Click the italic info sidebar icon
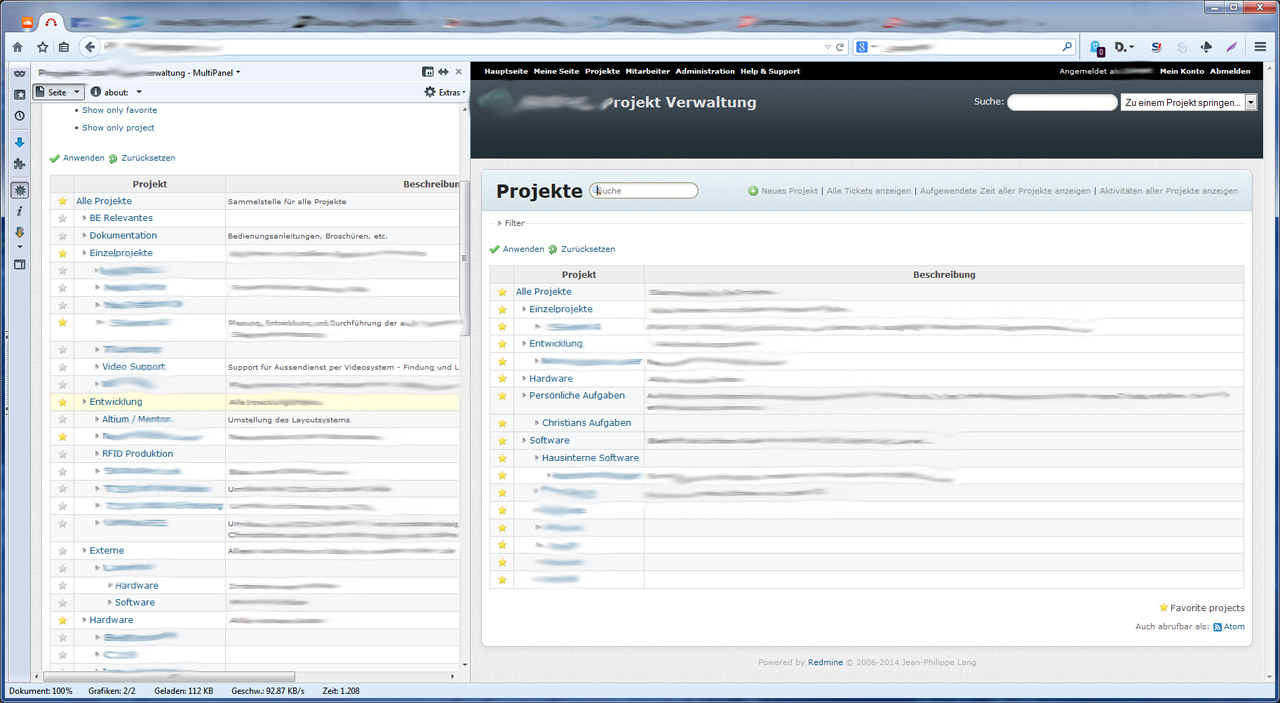This screenshot has height=703, width=1280. pyautogui.click(x=19, y=211)
